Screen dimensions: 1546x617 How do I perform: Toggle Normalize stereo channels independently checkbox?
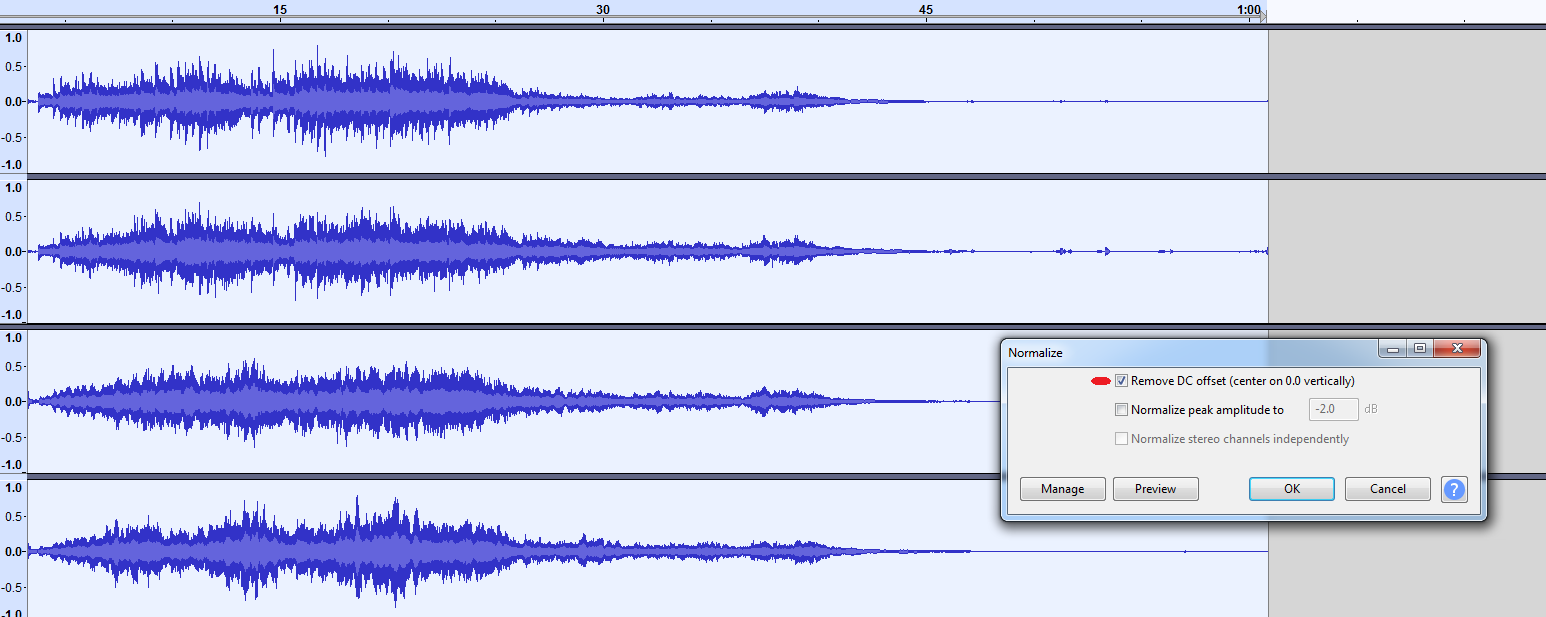point(1121,438)
